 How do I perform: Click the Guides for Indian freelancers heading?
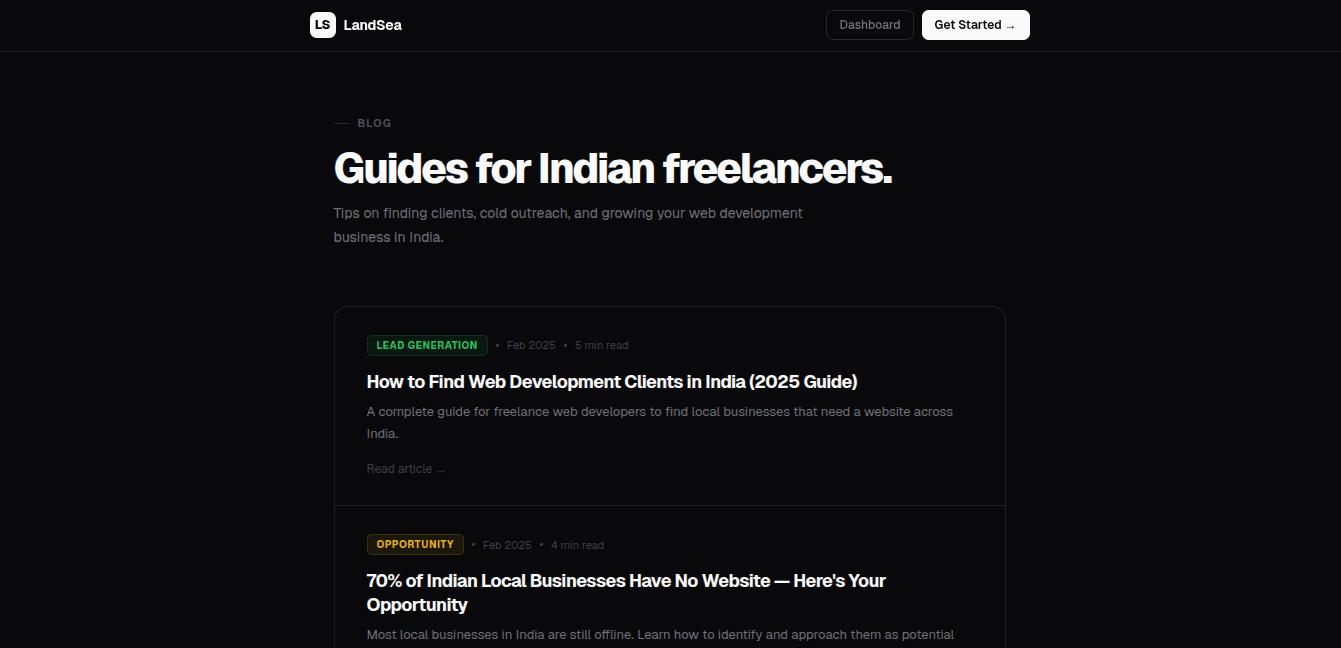[x=613, y=169]
